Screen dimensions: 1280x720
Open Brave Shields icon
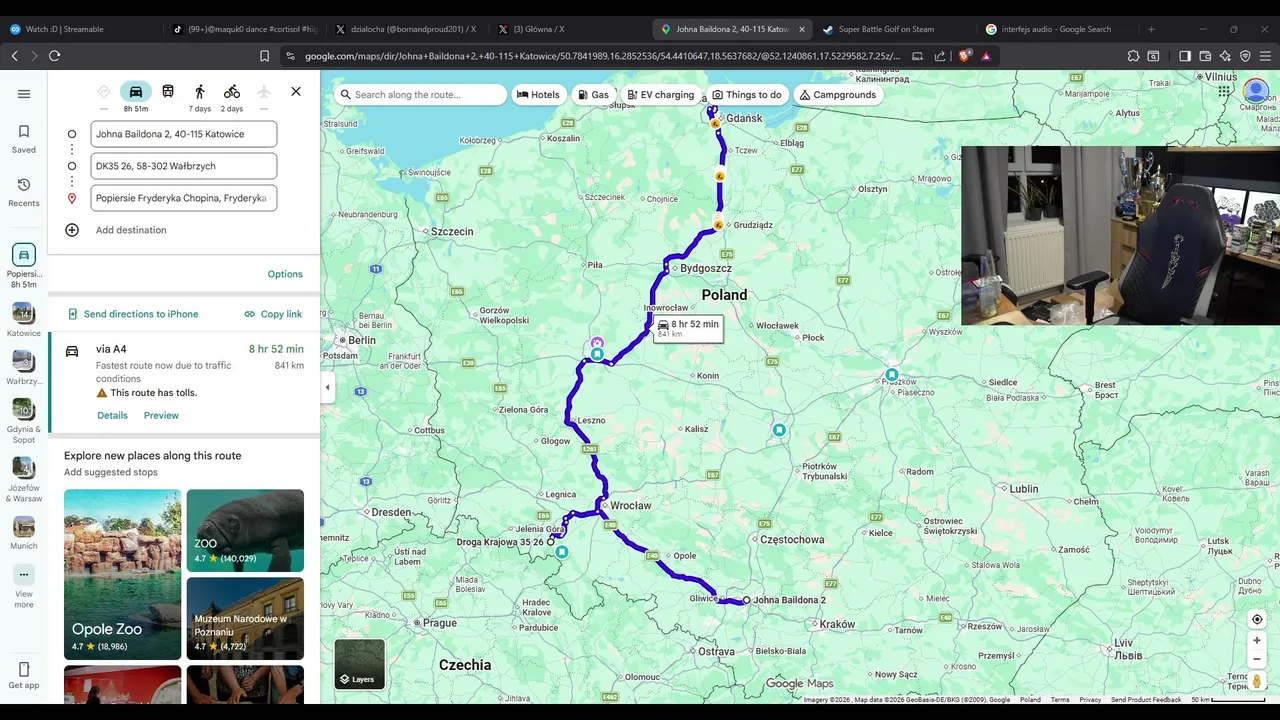(x=965, y=56)
